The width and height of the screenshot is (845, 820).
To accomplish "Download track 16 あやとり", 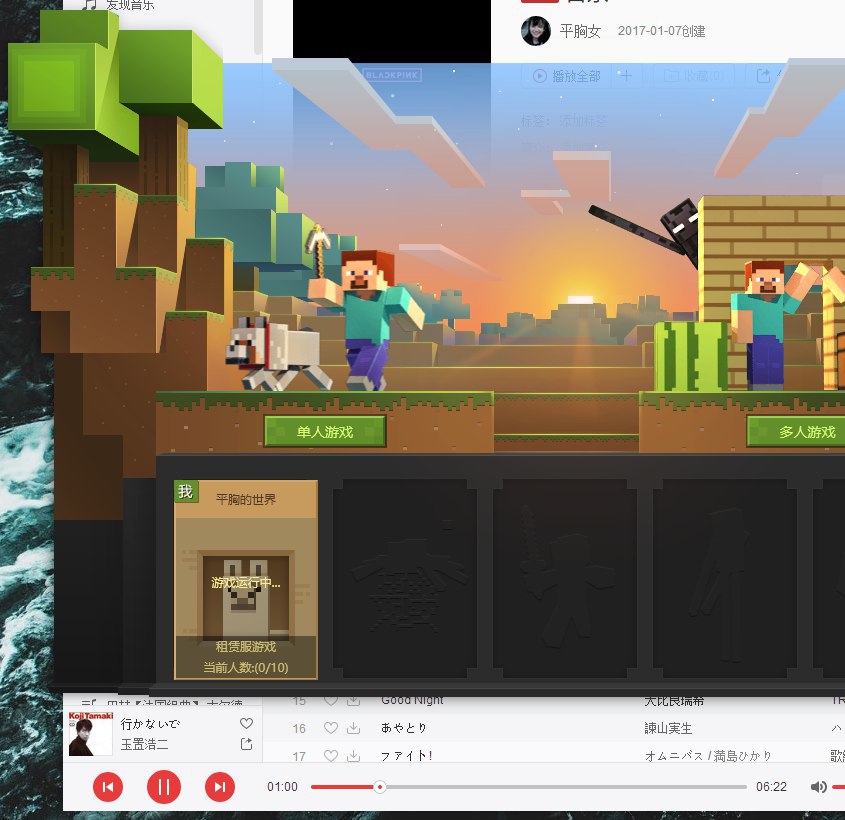I will point(353,728).
